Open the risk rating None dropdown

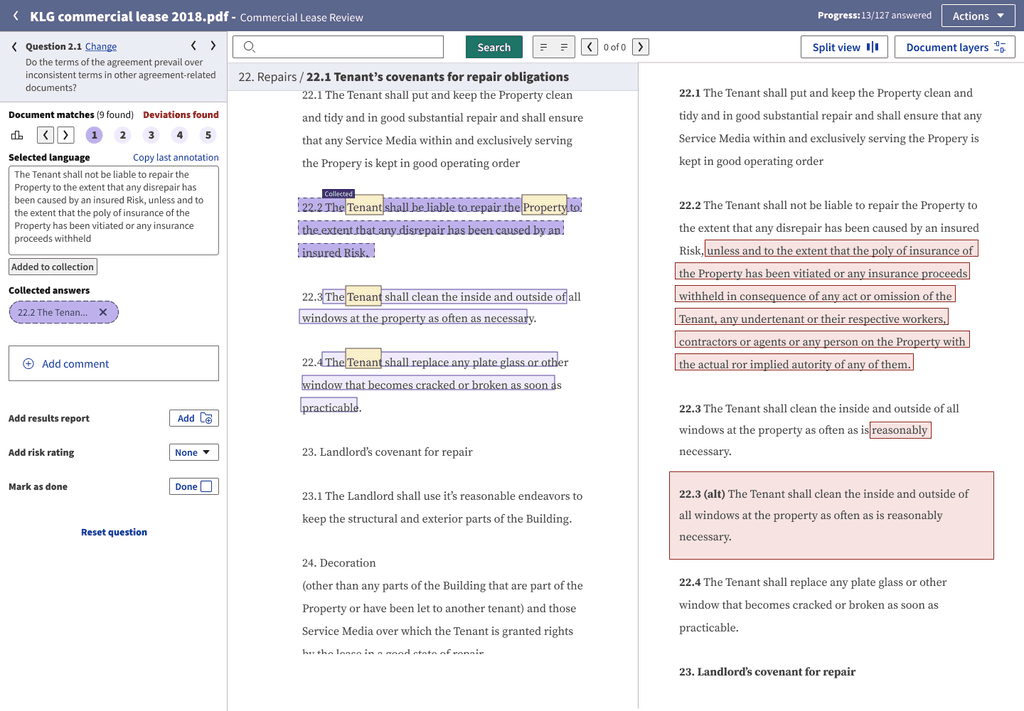click(194, 452)
